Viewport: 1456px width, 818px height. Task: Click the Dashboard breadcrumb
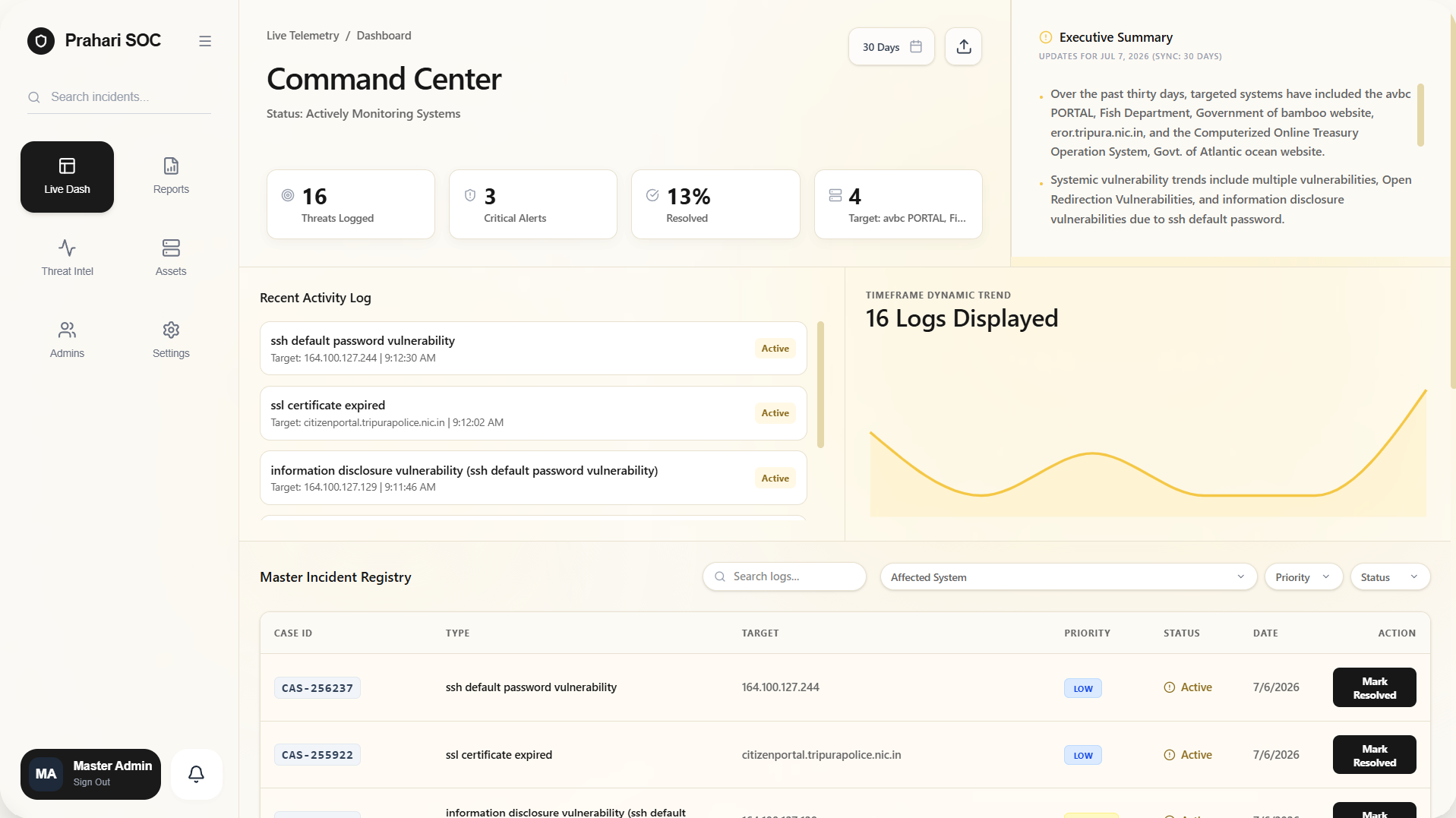tap(384, 36)
